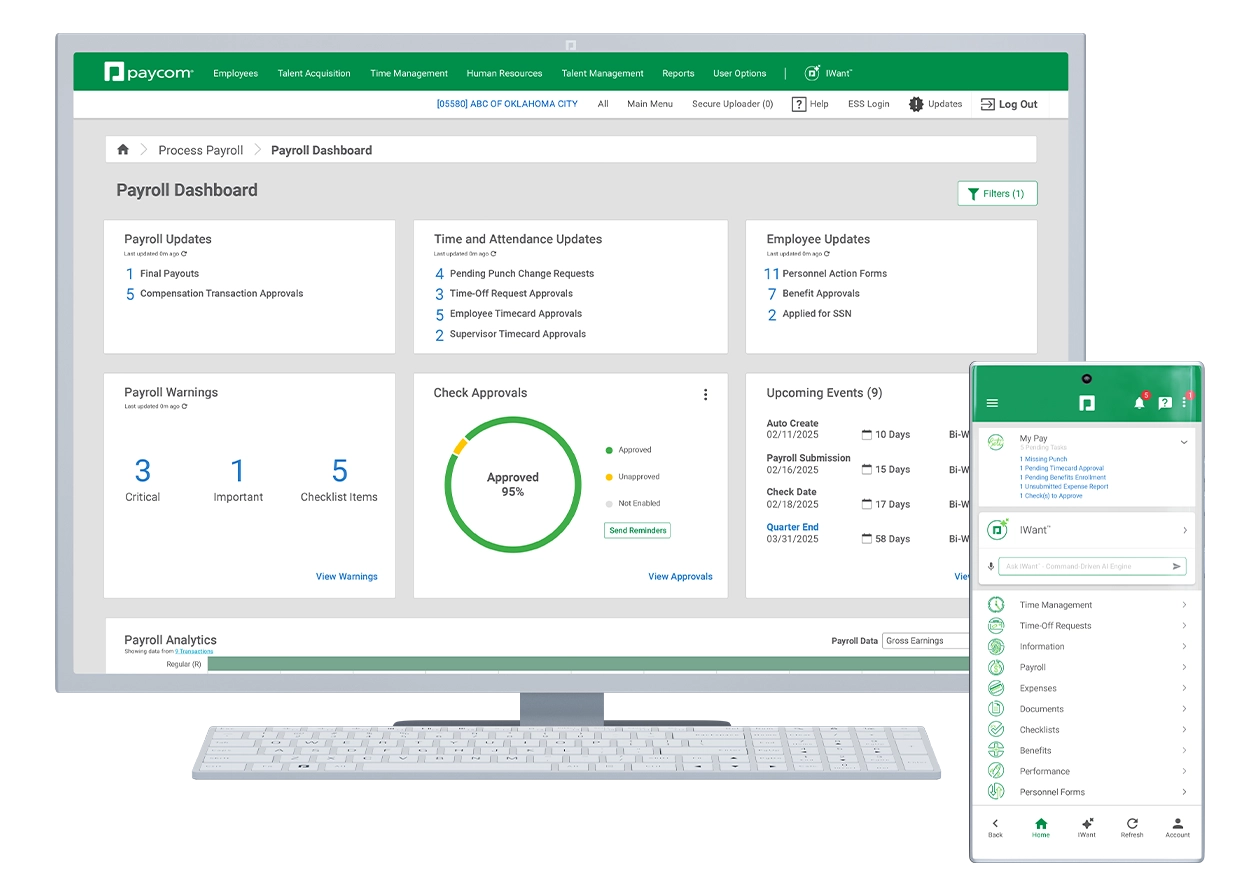Open the hamburger menu on the phone
The height and width of the screenshot is (896, 1260).
point(992,403)
